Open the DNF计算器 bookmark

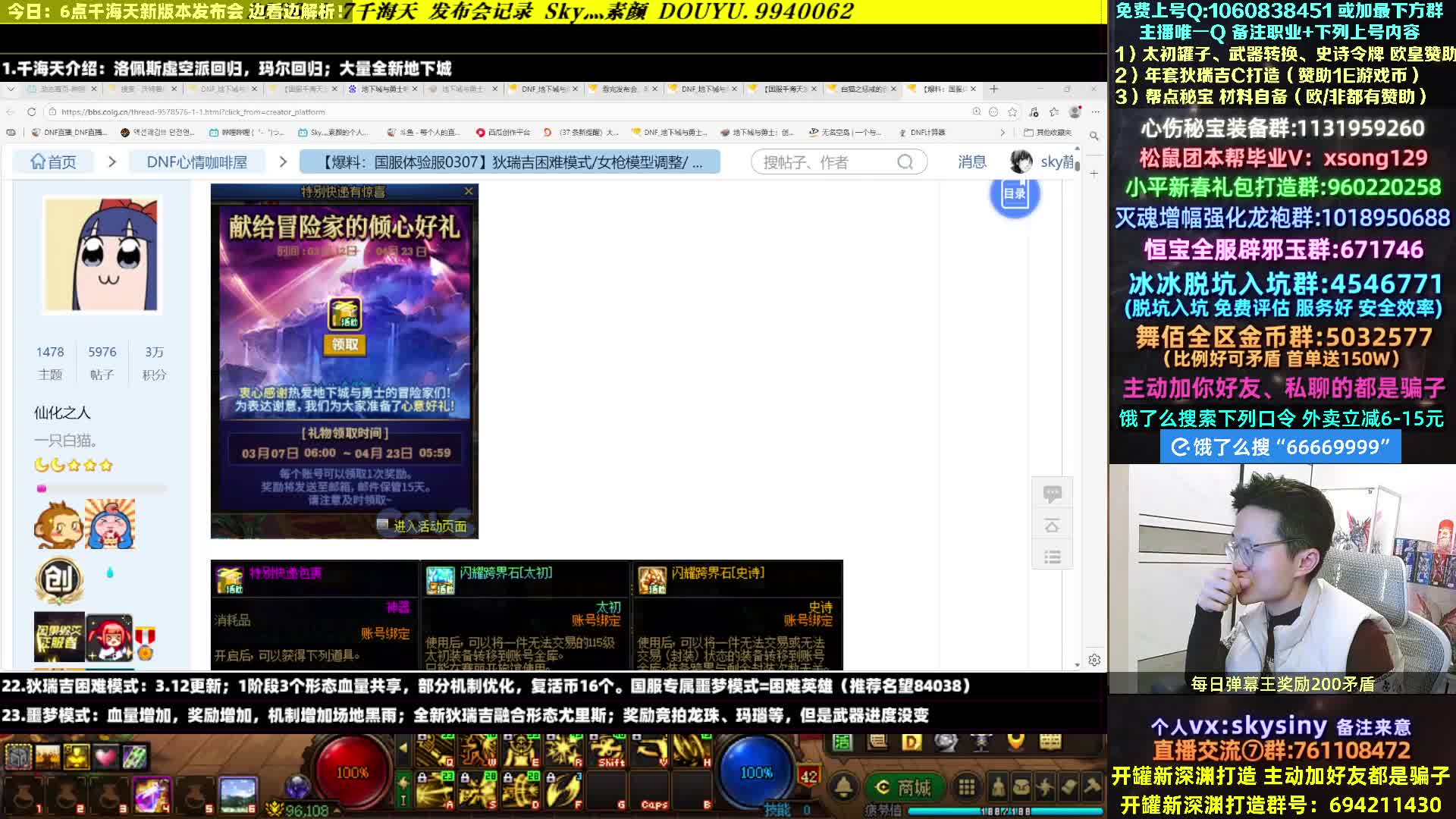pyautogui.click(x=923, y=133)
